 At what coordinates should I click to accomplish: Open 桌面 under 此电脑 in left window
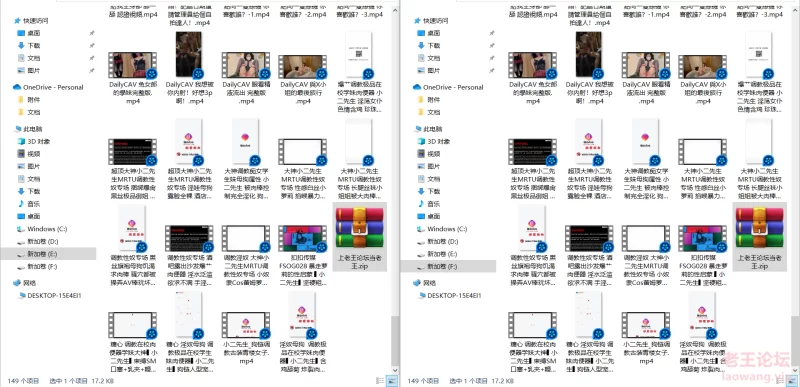click(x=29, y=216)
